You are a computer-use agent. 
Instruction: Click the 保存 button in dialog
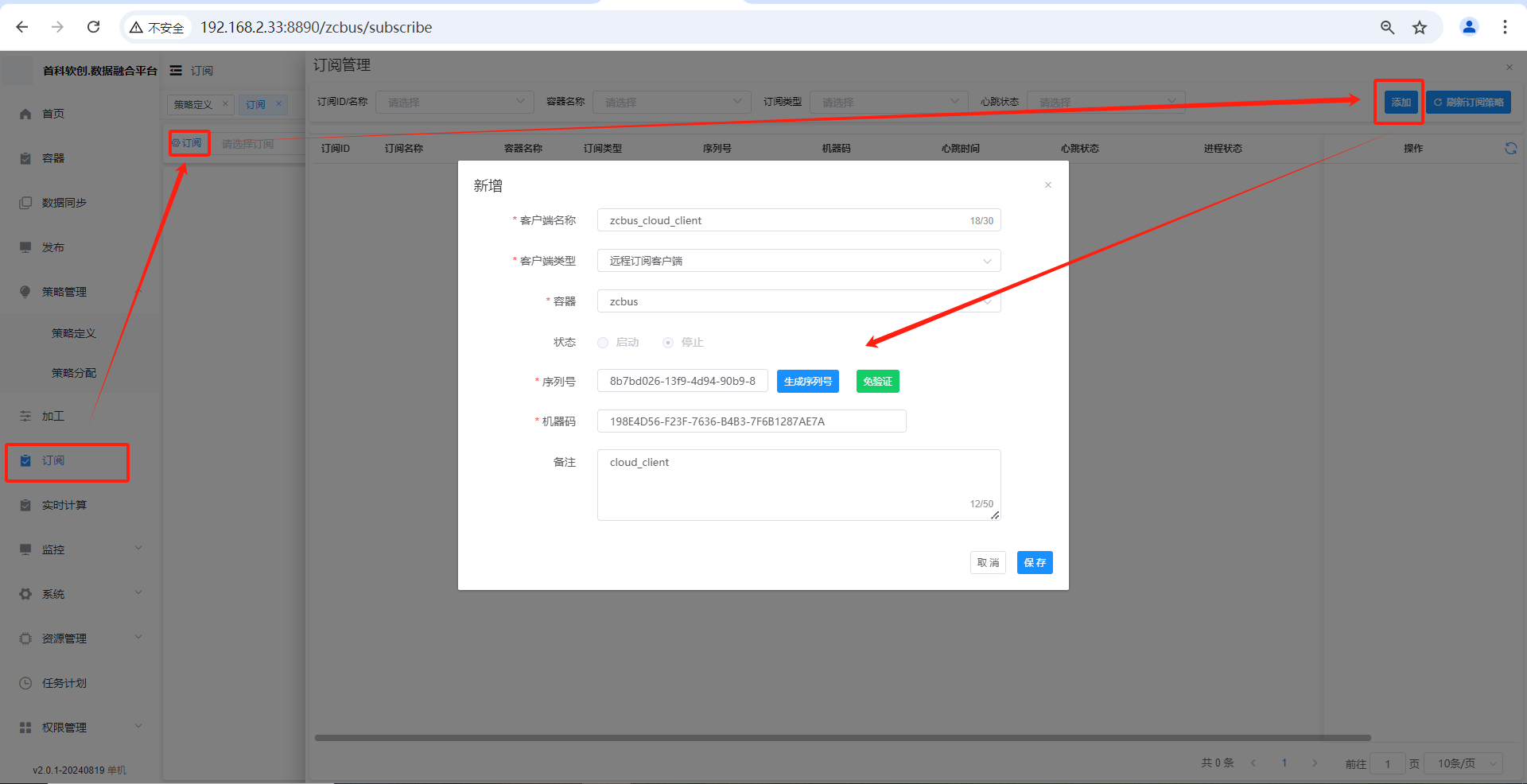pyautogui.click(x=1034, y=563)
